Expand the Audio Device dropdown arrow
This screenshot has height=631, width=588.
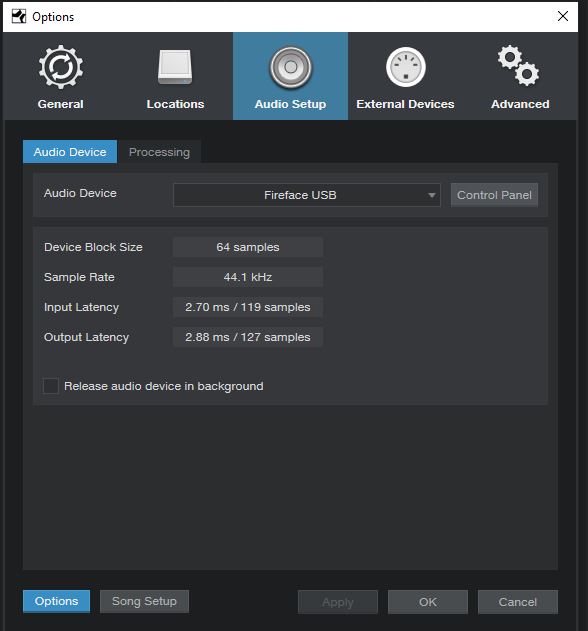(x=431, y=195)
